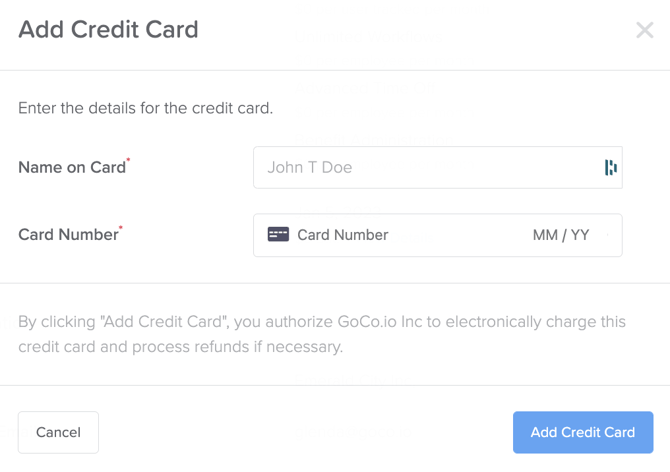
Task: Click the credit card icon in card field
Action: pos(278,235)
